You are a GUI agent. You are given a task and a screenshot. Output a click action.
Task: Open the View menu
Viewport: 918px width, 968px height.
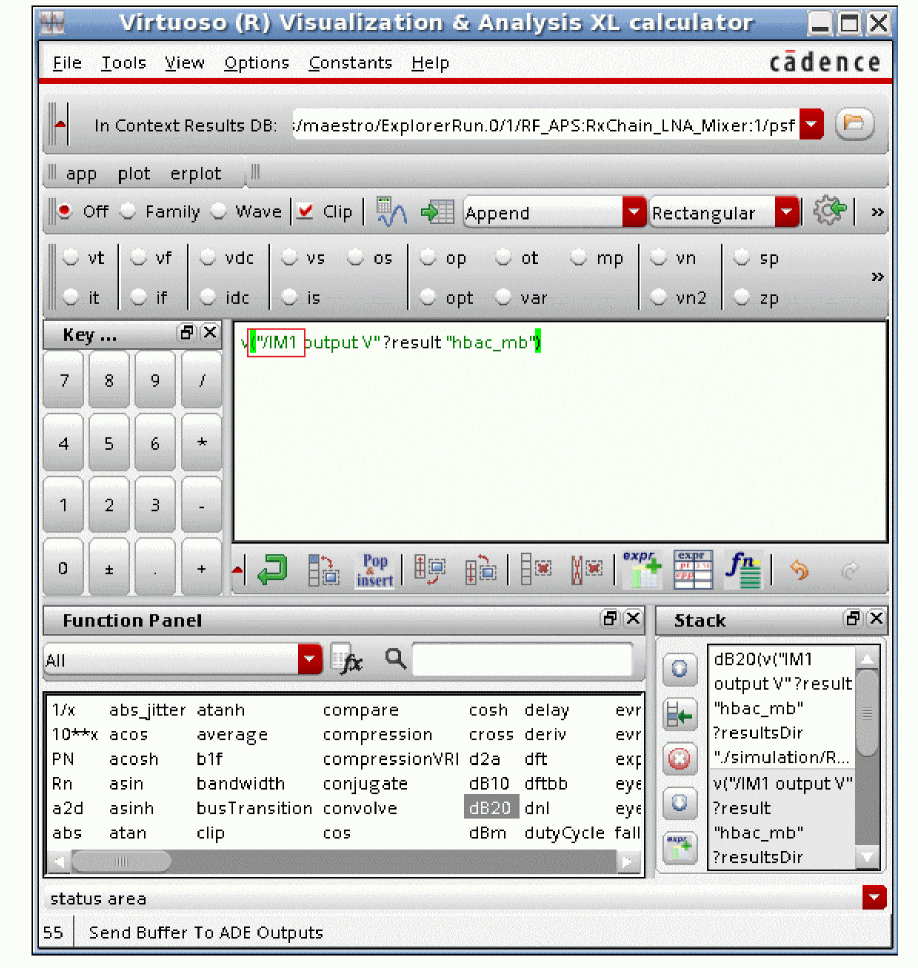click(184, 63)
